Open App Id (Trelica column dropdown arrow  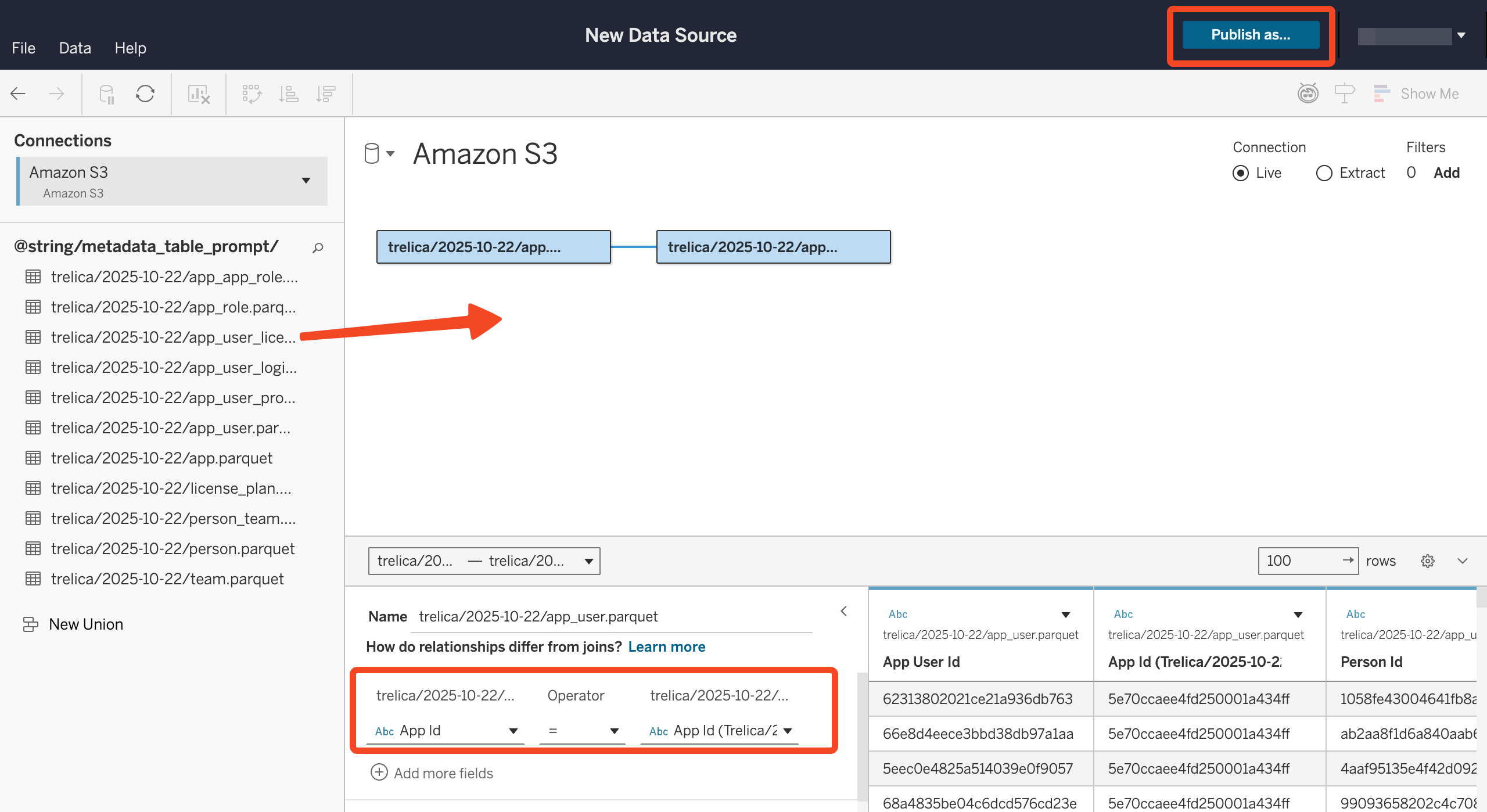click(1298, 615)
